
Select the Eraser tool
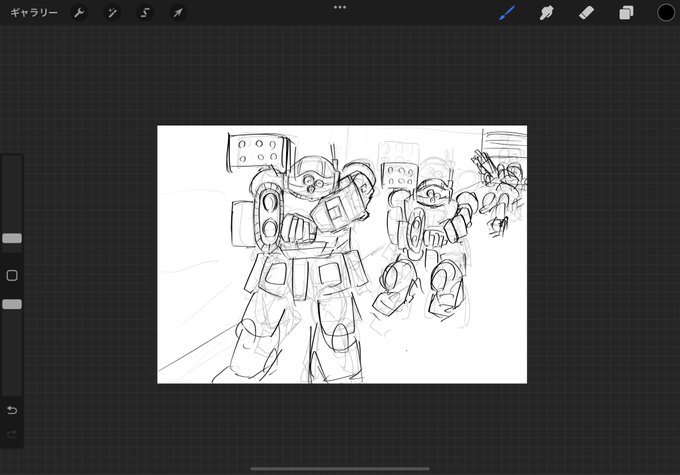click(x=586, y=13)
